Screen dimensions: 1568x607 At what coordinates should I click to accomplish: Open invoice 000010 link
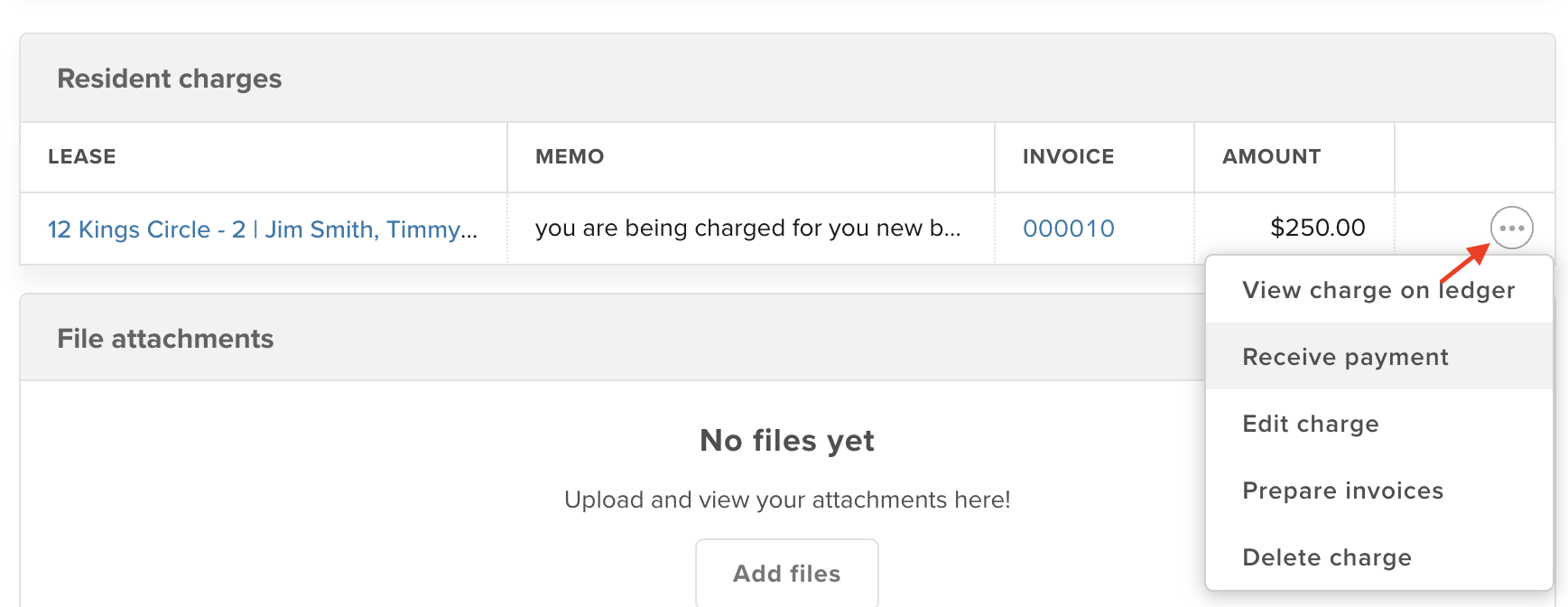(1068, 229)
